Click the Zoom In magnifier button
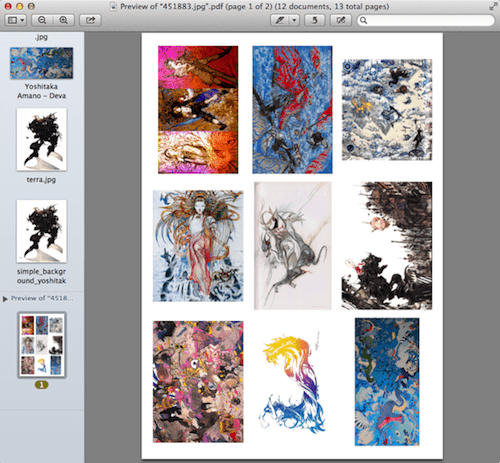The height and width of the screenshot is (463, 500). tap(63, 20)
